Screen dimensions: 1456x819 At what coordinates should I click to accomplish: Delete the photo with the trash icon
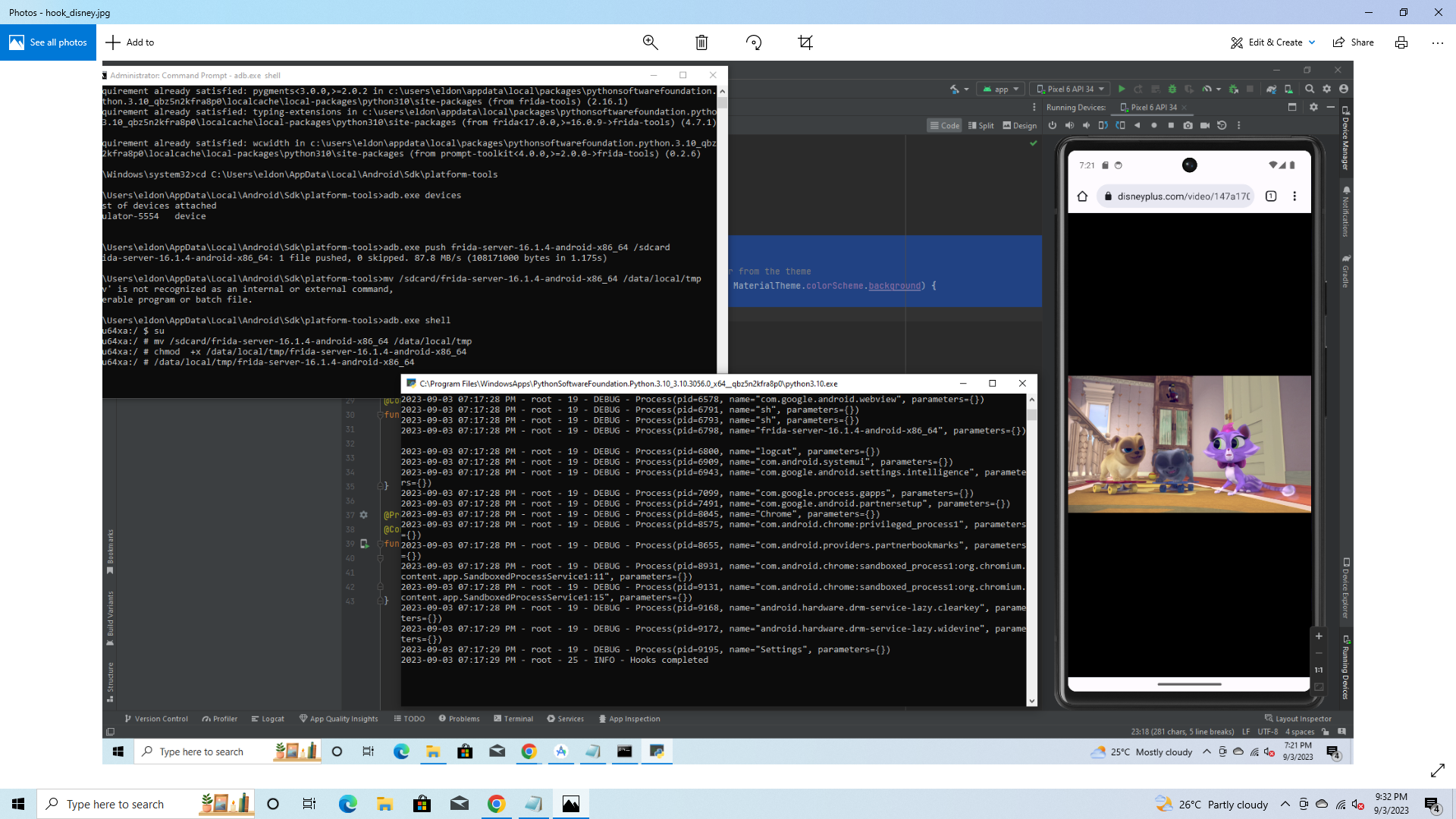coord(701,42)
